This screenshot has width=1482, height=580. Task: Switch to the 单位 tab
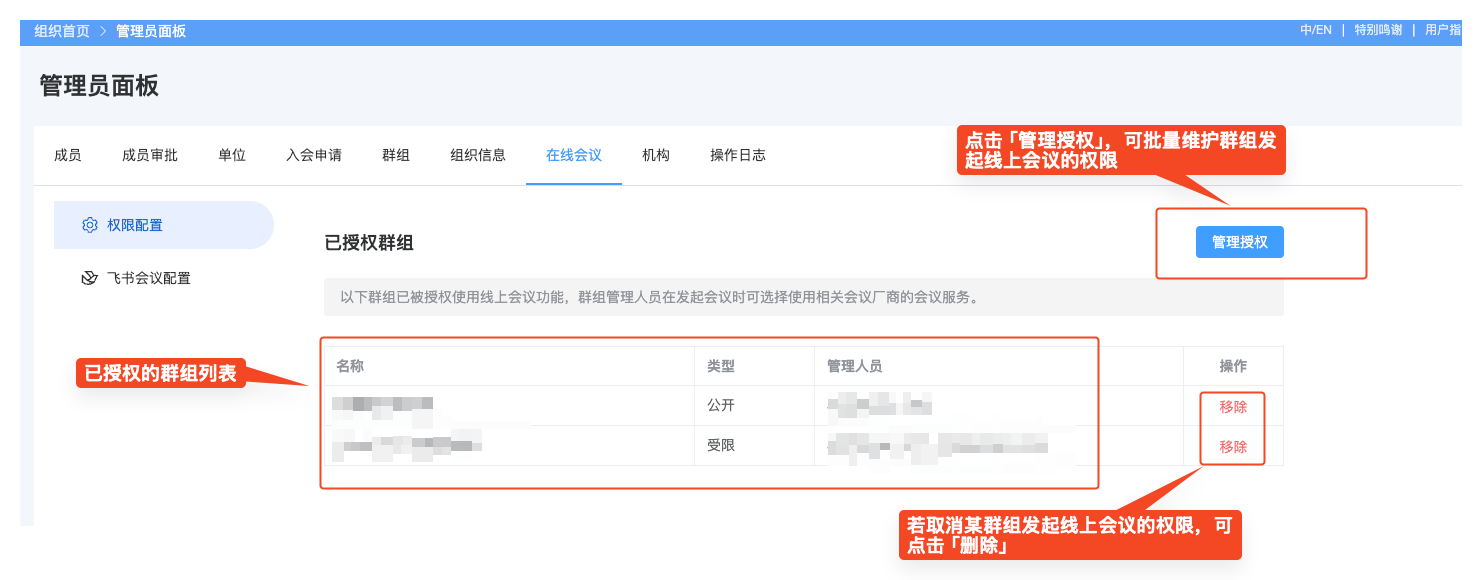pyautogui.click(x=230, y=155)
